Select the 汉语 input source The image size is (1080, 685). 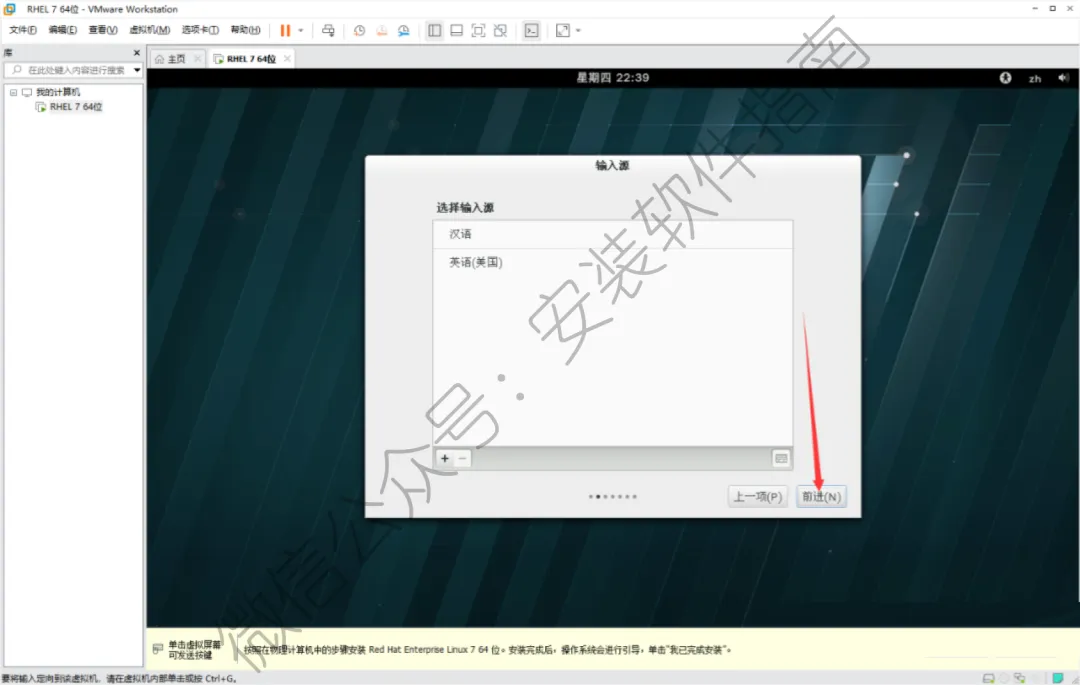[613, 234]
